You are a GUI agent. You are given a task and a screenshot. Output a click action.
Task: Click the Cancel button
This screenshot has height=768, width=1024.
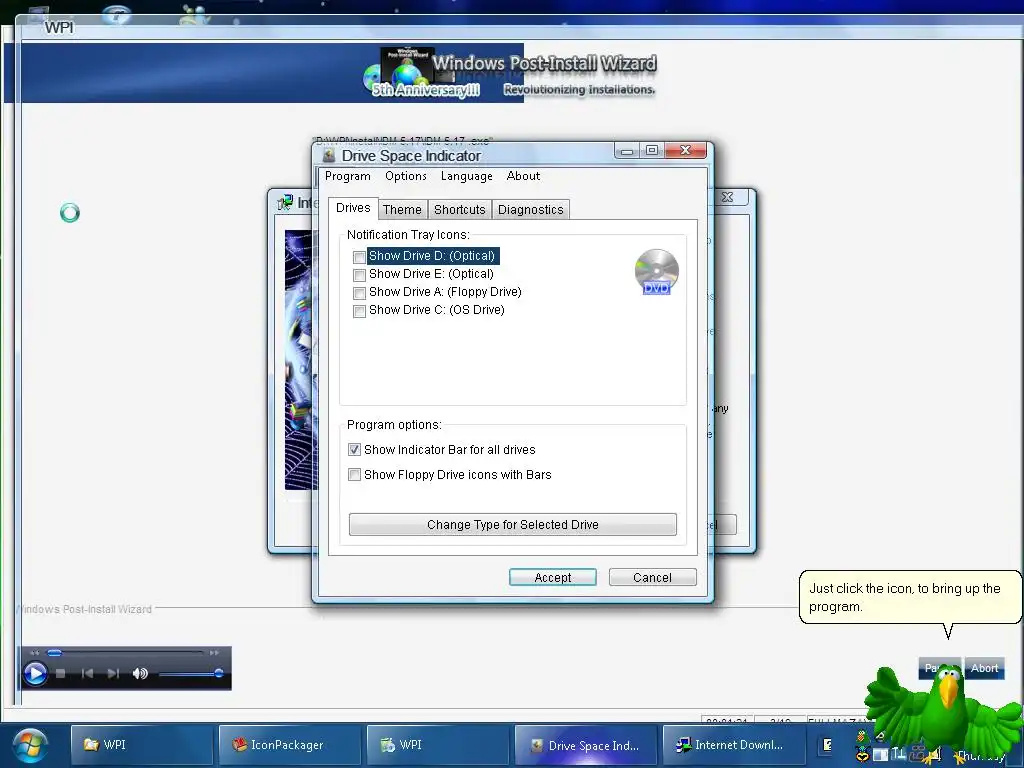(652, 577)
